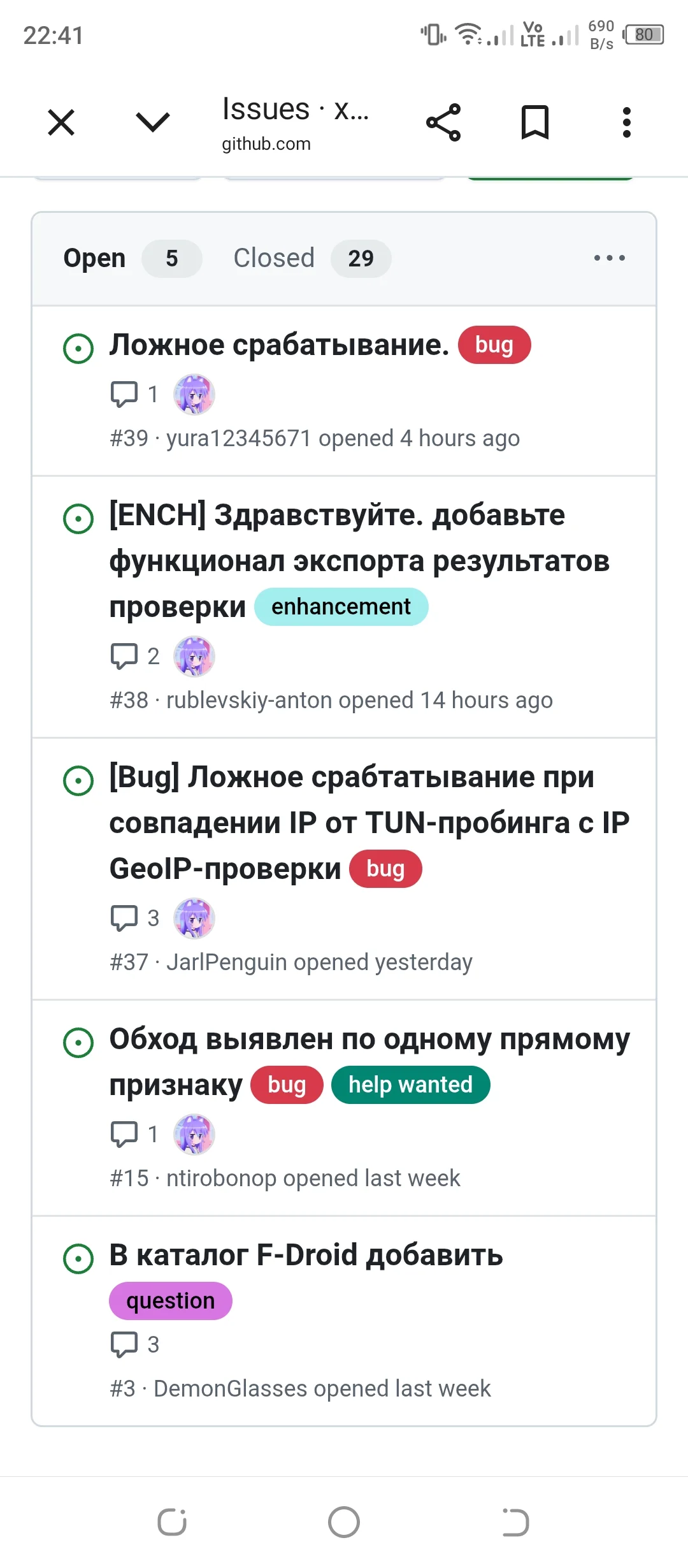Click open status icon of issue #15
This screenshot has height=1568, width=688.
pyautogui.click(x=79, y=1043)
